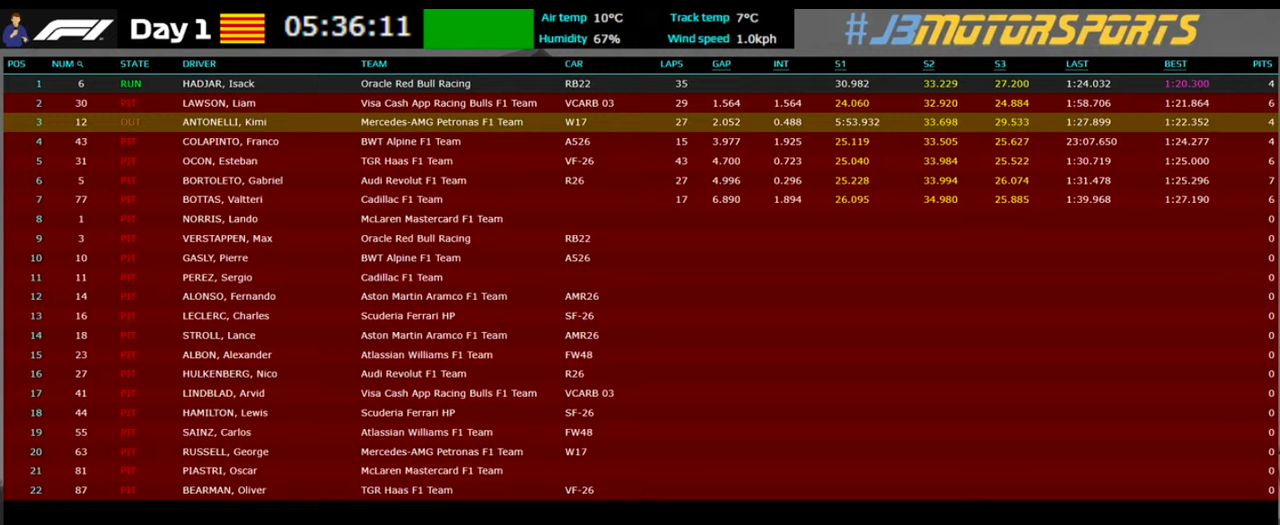Sort by the TEAM column header

click(x=373, y=64)
